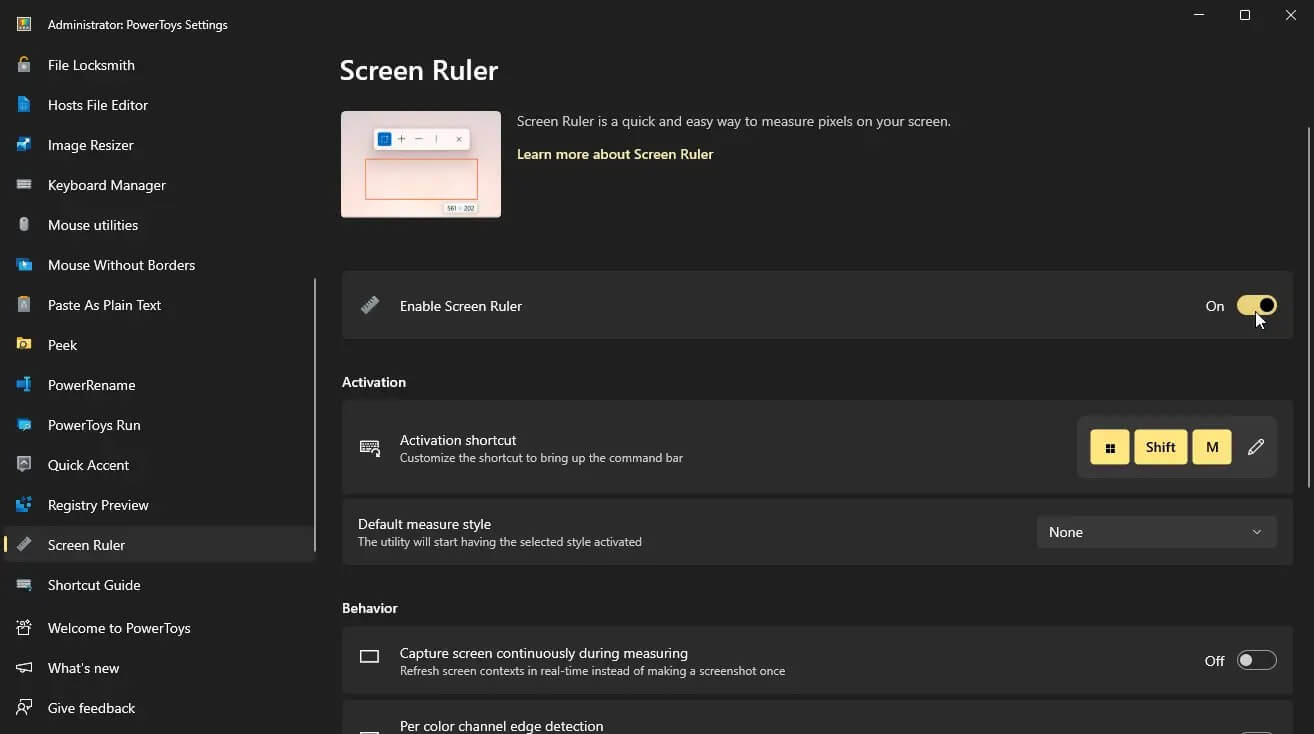Click the Screen Ruler preview thumbnail

[x=421, y=164]
